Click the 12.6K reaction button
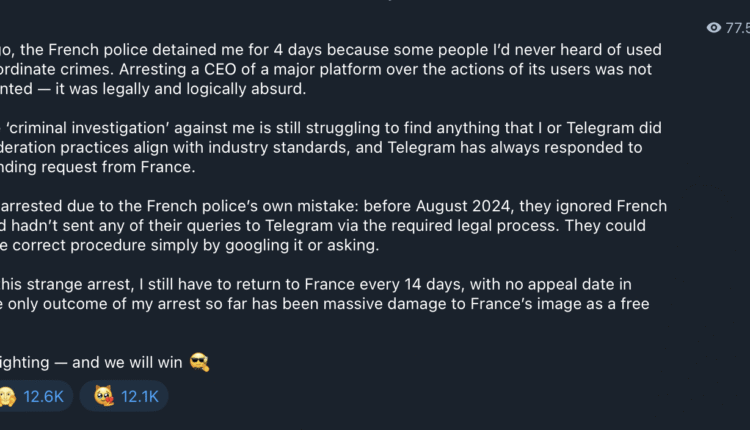The width and height of the screenshot is (750, 430). pos(34,396)
